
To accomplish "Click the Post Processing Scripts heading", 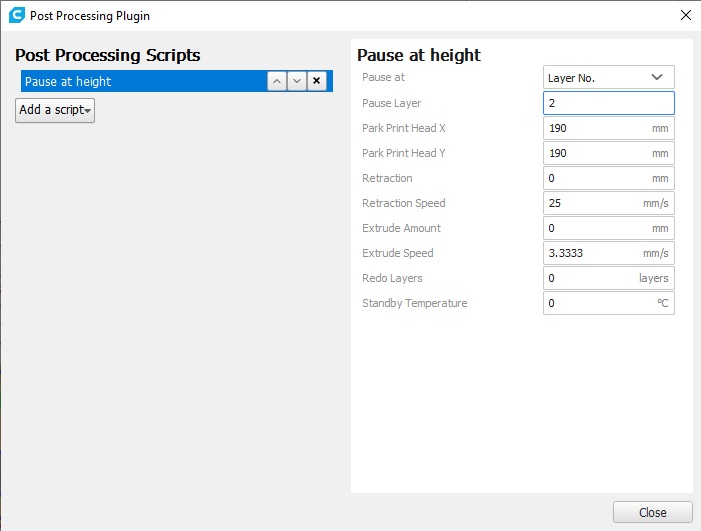I will coord(108,55).
